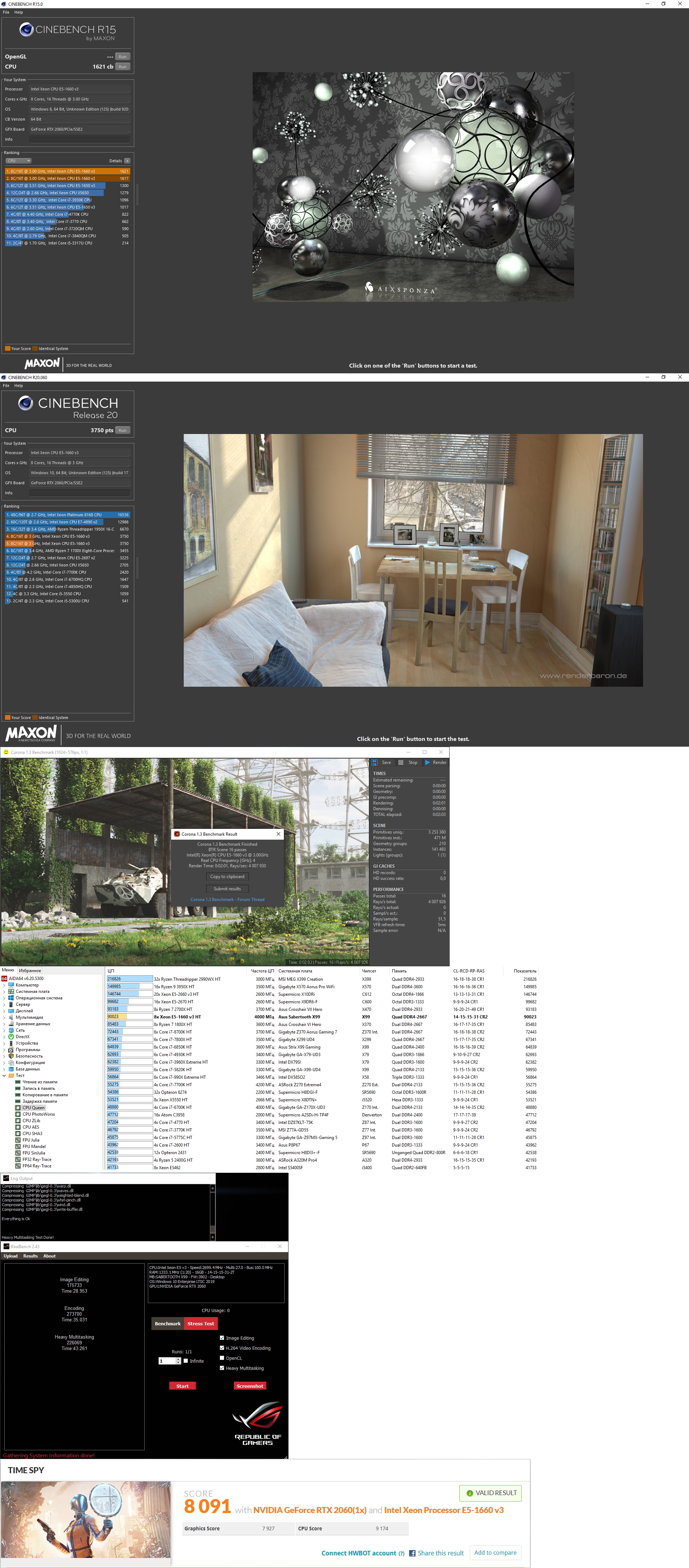Image resolution: width=689 pixels, height=1568 pixels.
Task: Collapse the Тест tree node in AIDA64
Action: [x=4, y=1075]
